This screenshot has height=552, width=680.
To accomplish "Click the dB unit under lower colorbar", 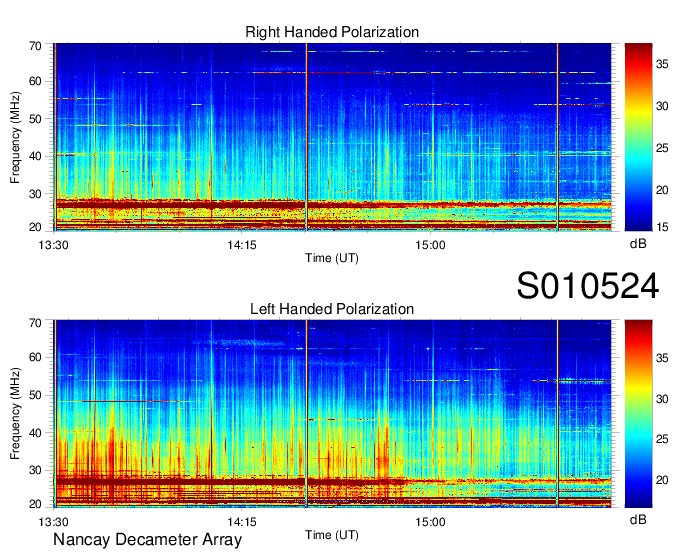I will tap(638, 519).
